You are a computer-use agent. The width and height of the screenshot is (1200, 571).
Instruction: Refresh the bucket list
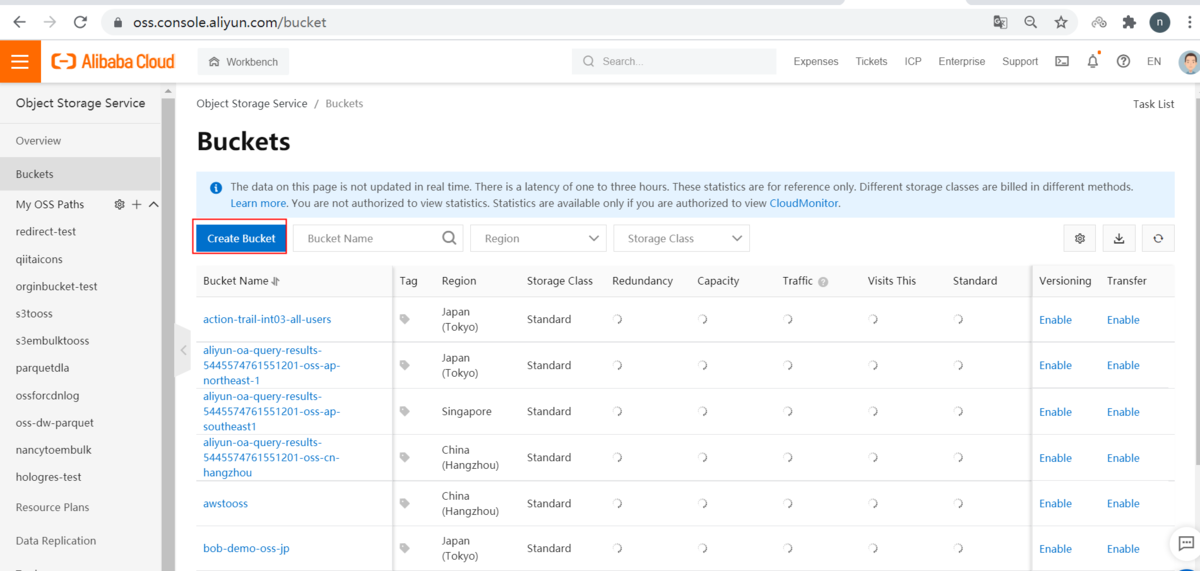[x=1158, y=238]
